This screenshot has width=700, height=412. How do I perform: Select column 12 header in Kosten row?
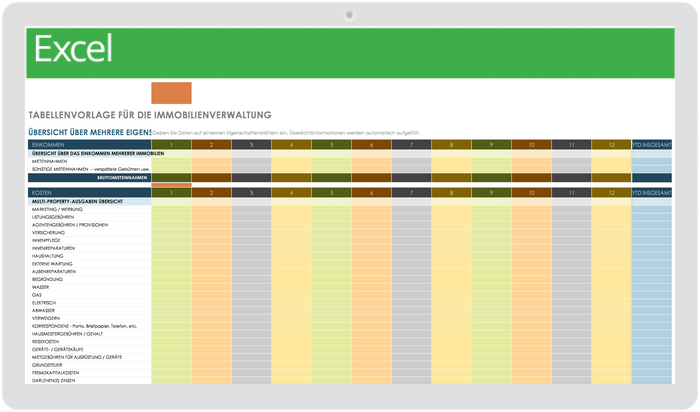(x=611, y=192)
